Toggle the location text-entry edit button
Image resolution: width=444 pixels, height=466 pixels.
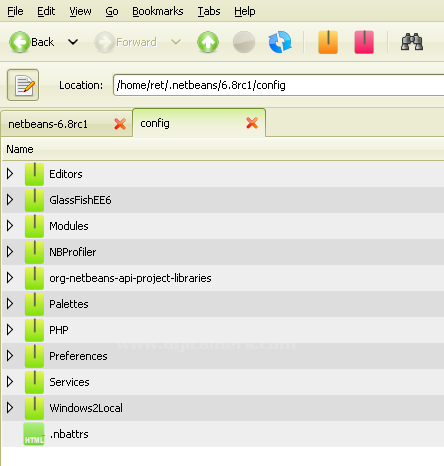point(23,85)
